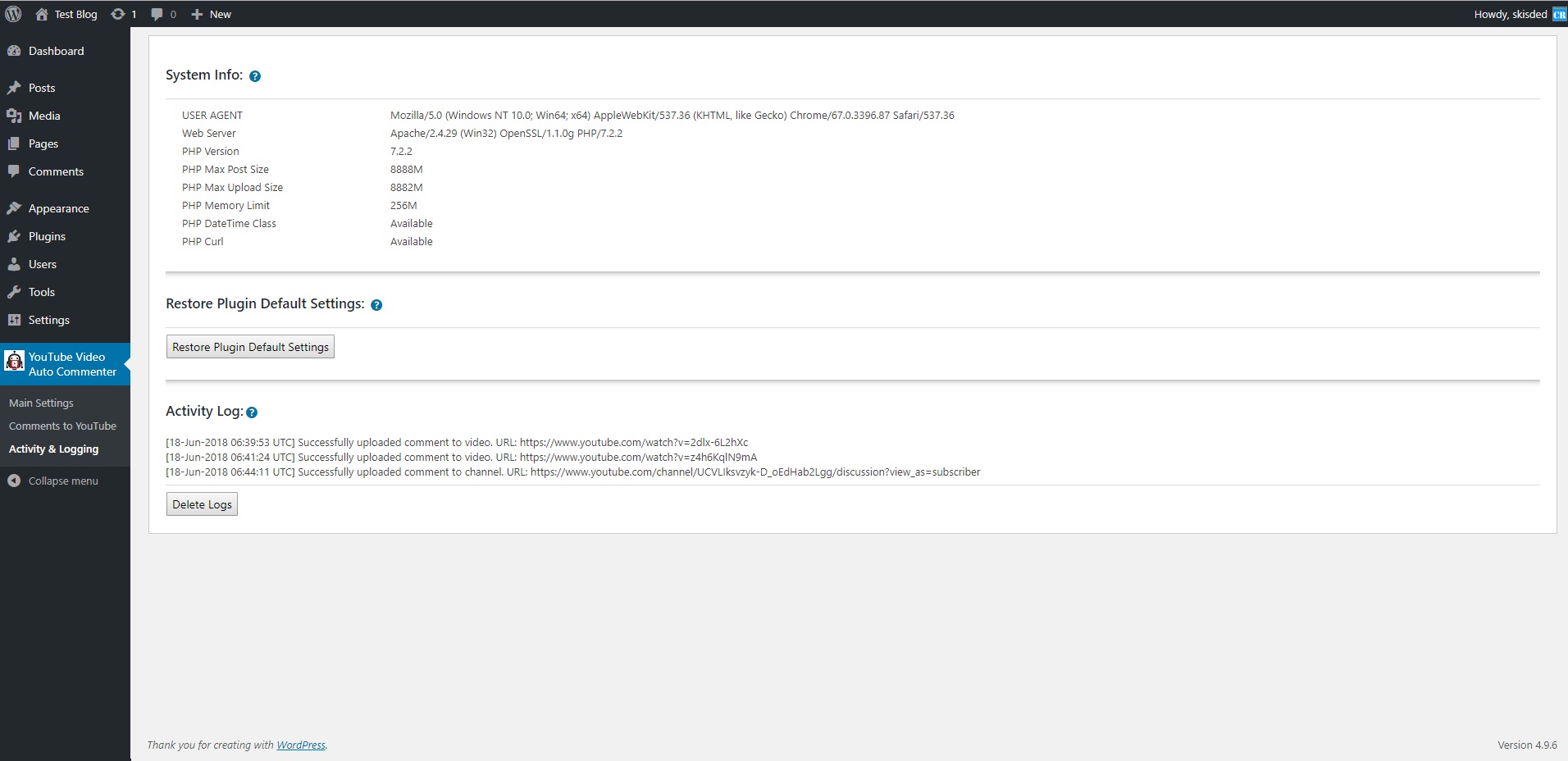The height and width of the screenshot is (761, 1568).
Task: Open help for System Info section
Action: coord(254,75)
